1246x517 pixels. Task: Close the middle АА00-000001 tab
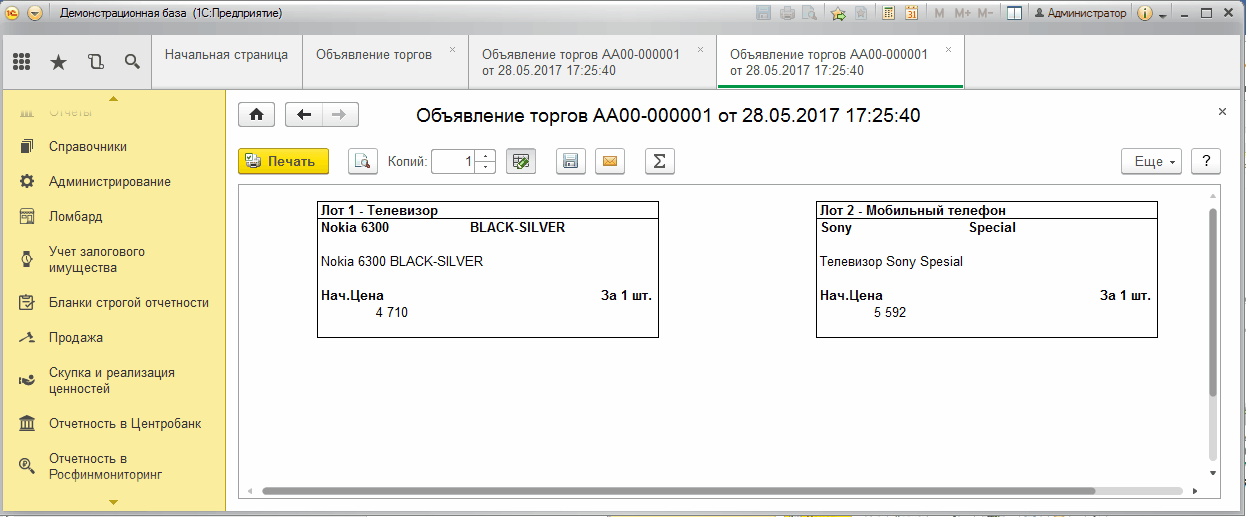tap(700, 49)
